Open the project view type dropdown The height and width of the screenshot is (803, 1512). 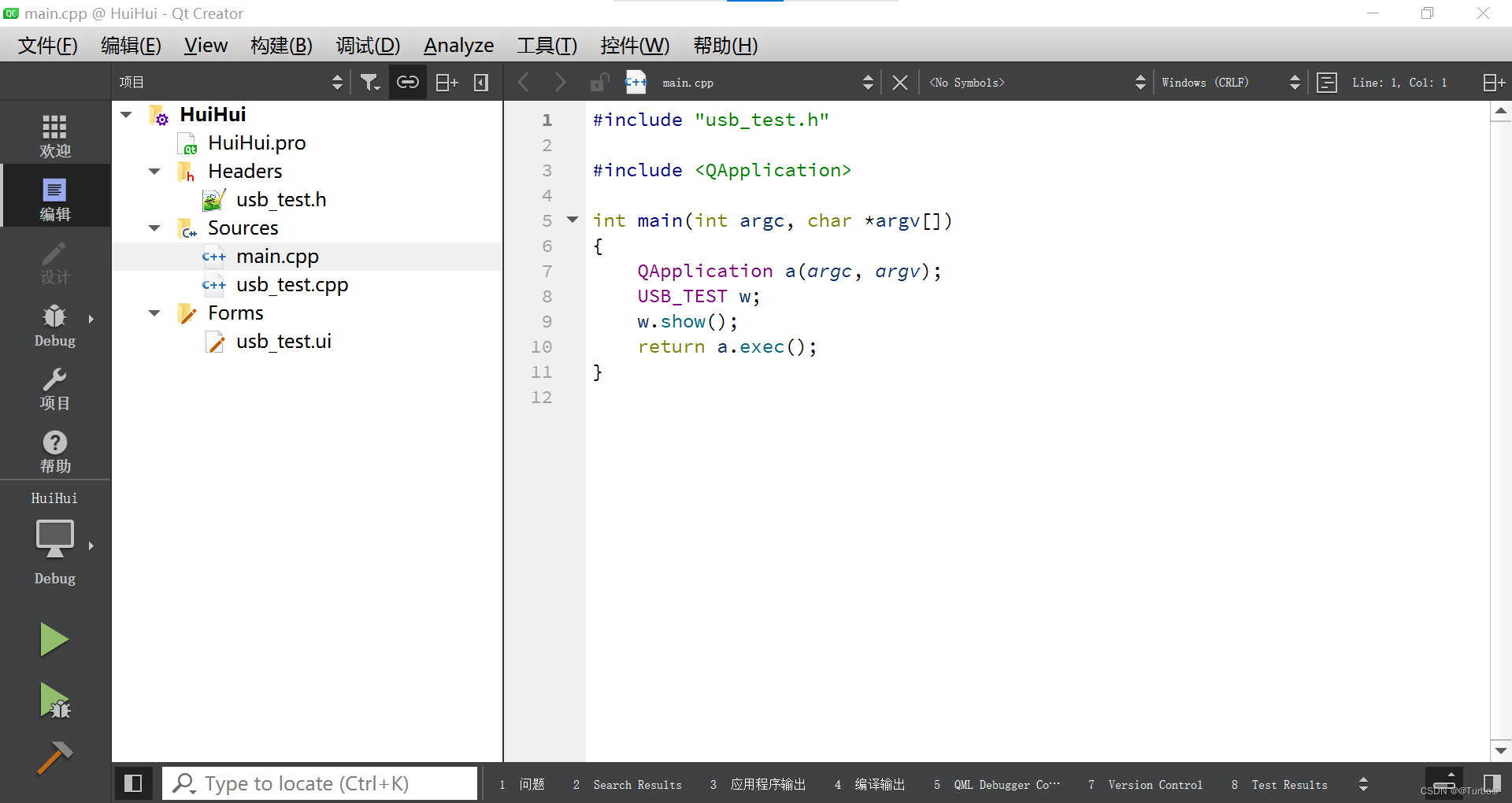coord(232,82)
